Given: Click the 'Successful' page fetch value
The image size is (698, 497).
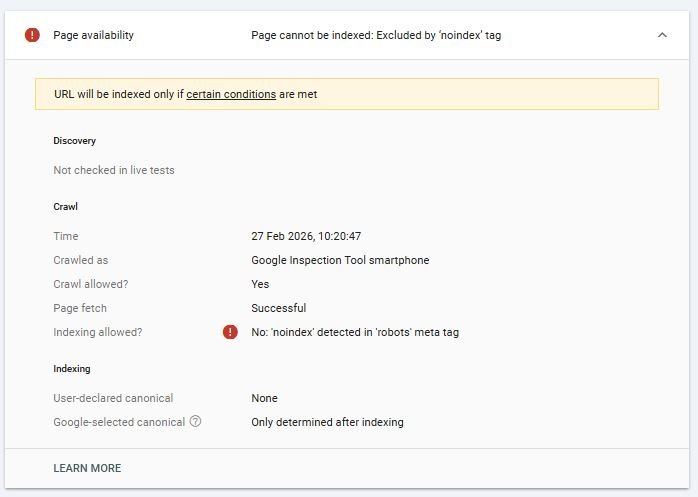Looking at the screenshot, I should (x=278, y=308).
